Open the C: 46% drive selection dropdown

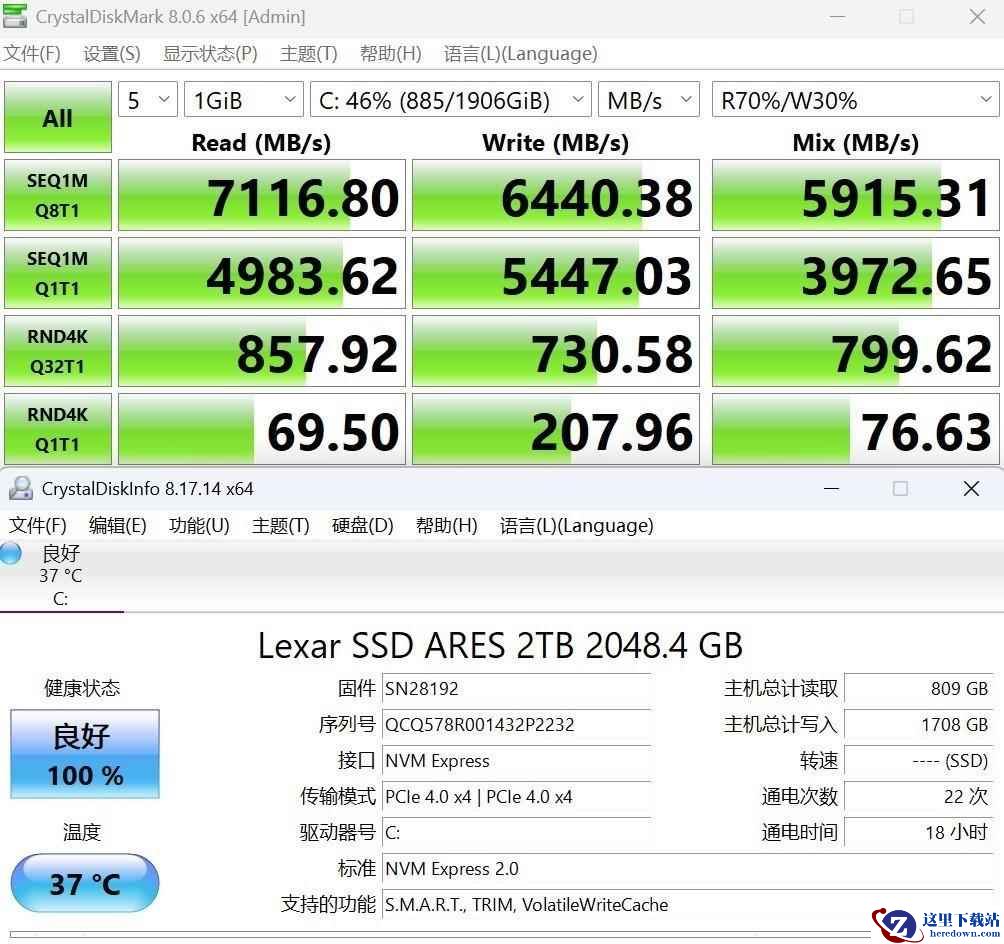point(450,100)
